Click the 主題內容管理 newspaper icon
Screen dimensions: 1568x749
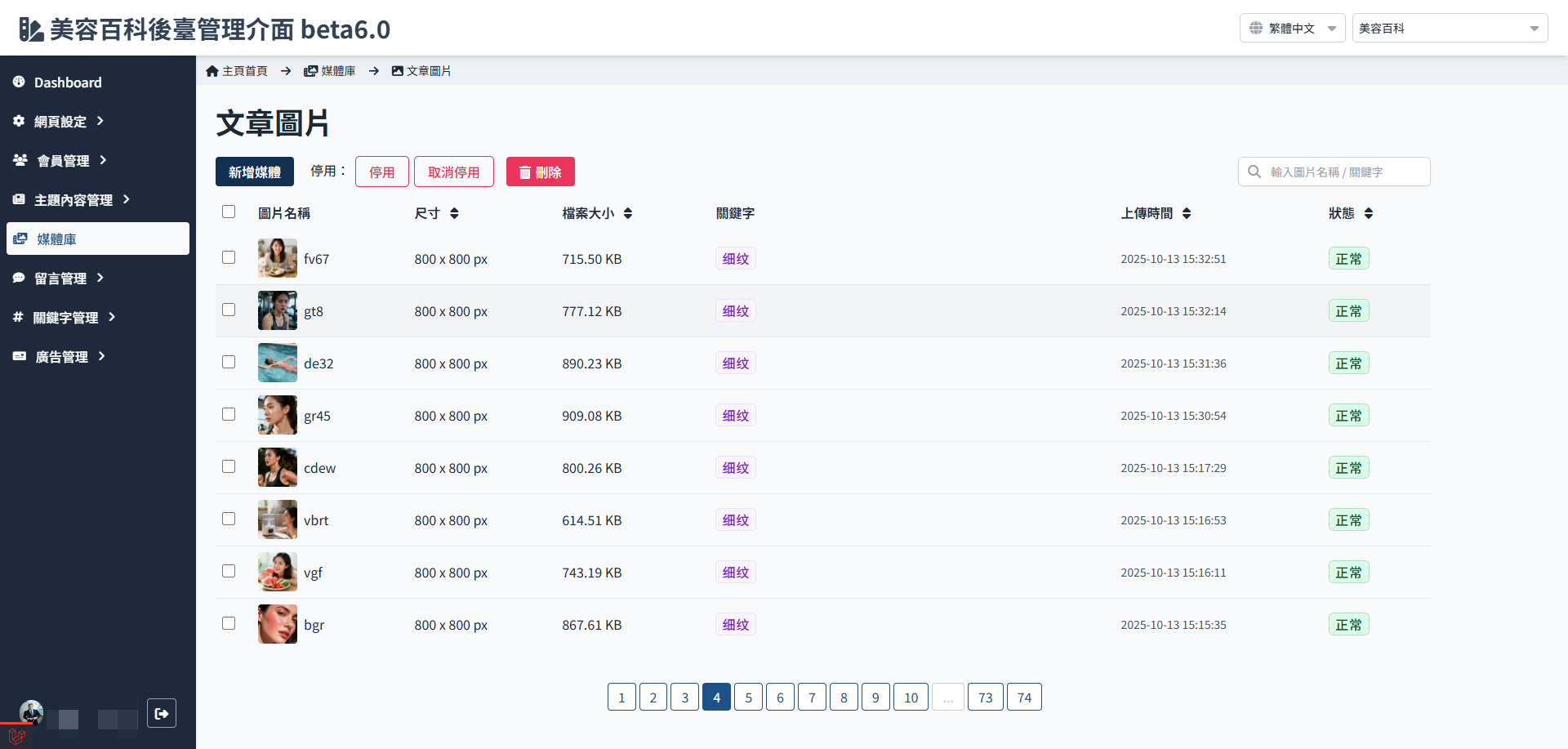[19, 199]
